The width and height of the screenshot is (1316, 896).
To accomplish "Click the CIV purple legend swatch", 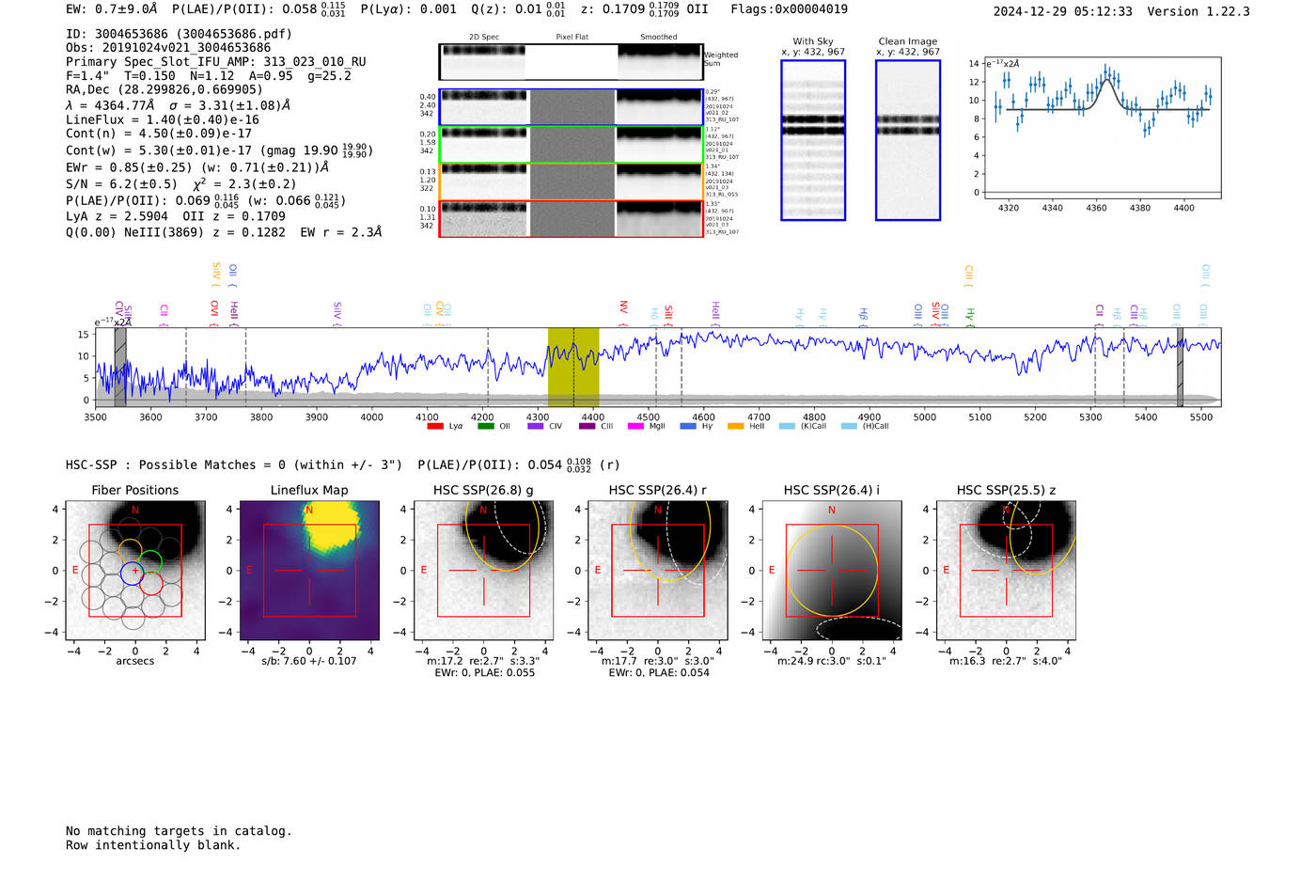I will click(x=536, y=426).
